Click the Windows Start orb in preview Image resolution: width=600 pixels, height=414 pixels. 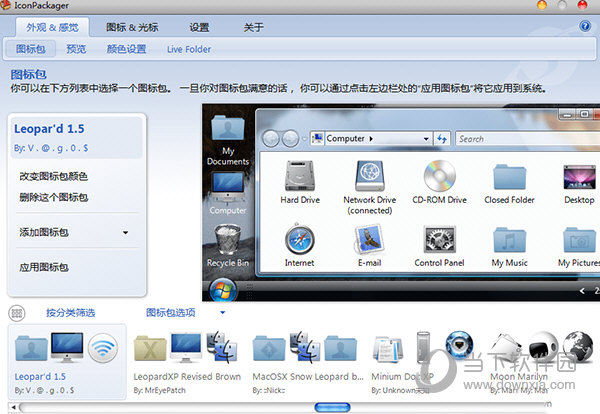tap(223, 291)
